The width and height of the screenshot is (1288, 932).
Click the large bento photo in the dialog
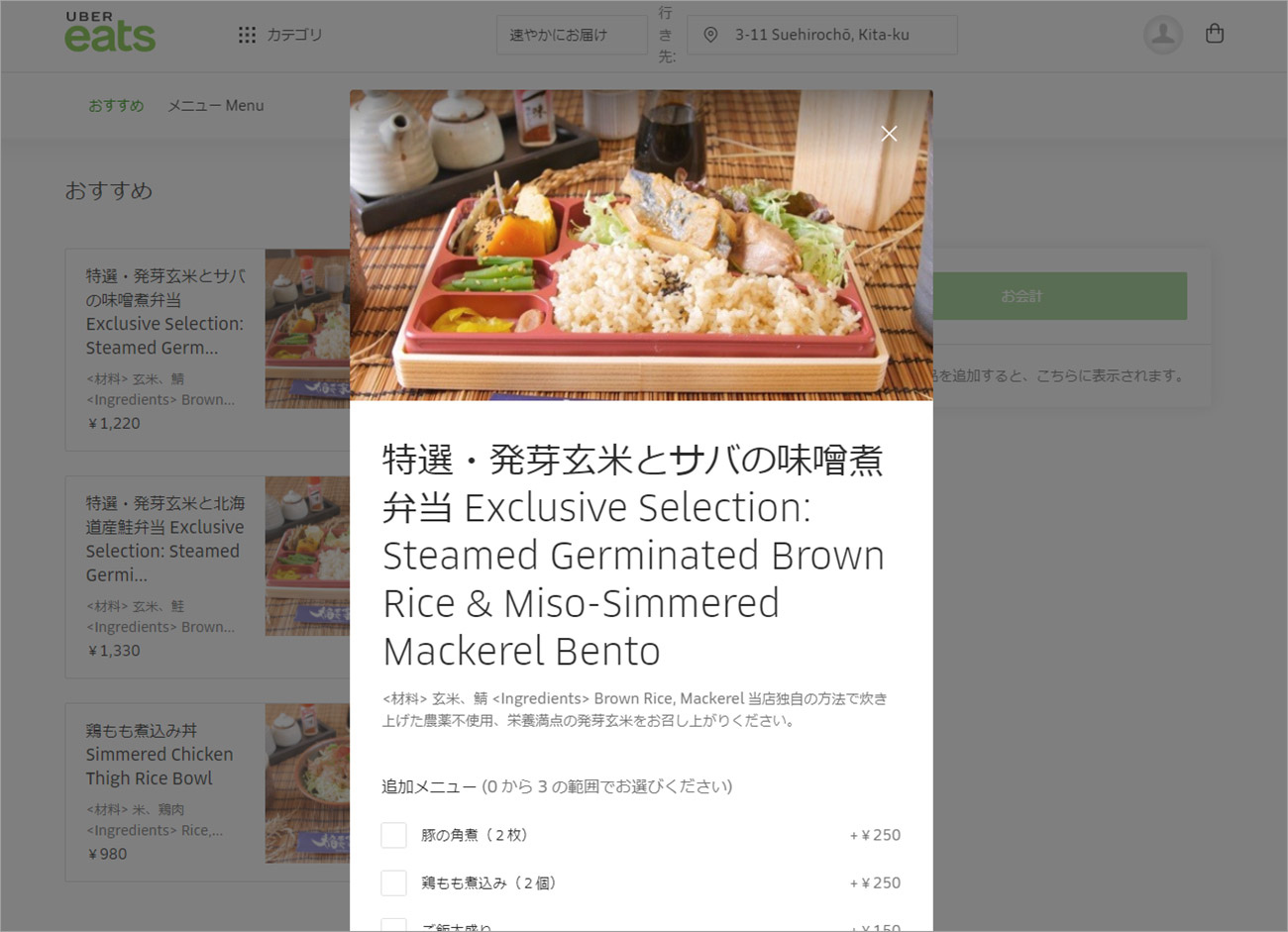[641, 246]
